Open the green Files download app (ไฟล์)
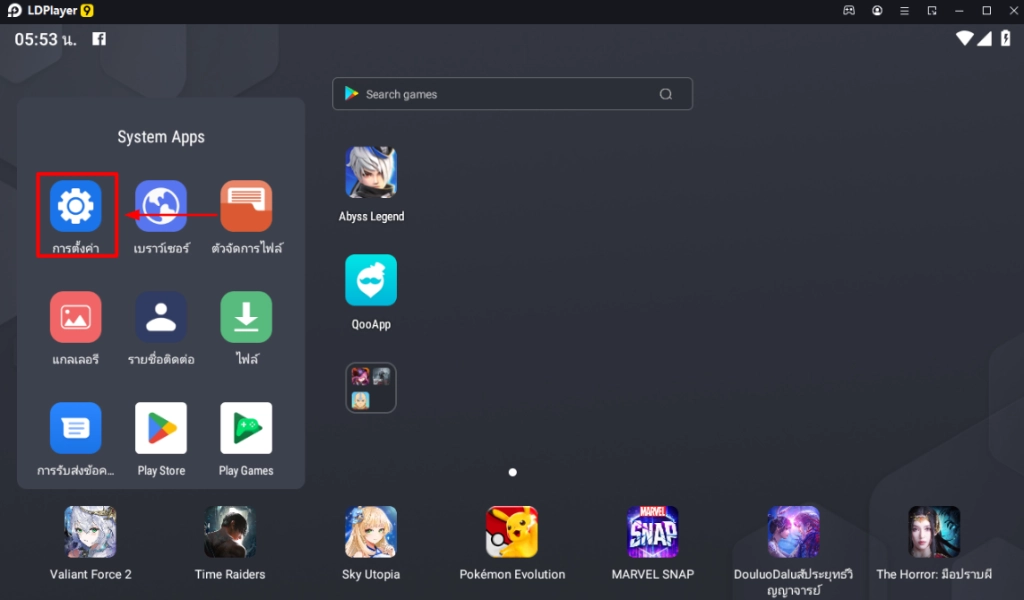Viewport: 1024px width, 600px height. click(x=246, y=317)
